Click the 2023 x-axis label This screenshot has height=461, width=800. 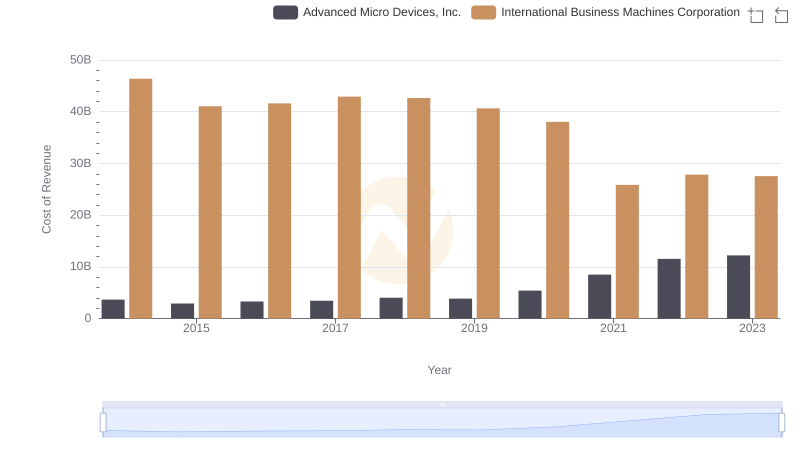752,328
